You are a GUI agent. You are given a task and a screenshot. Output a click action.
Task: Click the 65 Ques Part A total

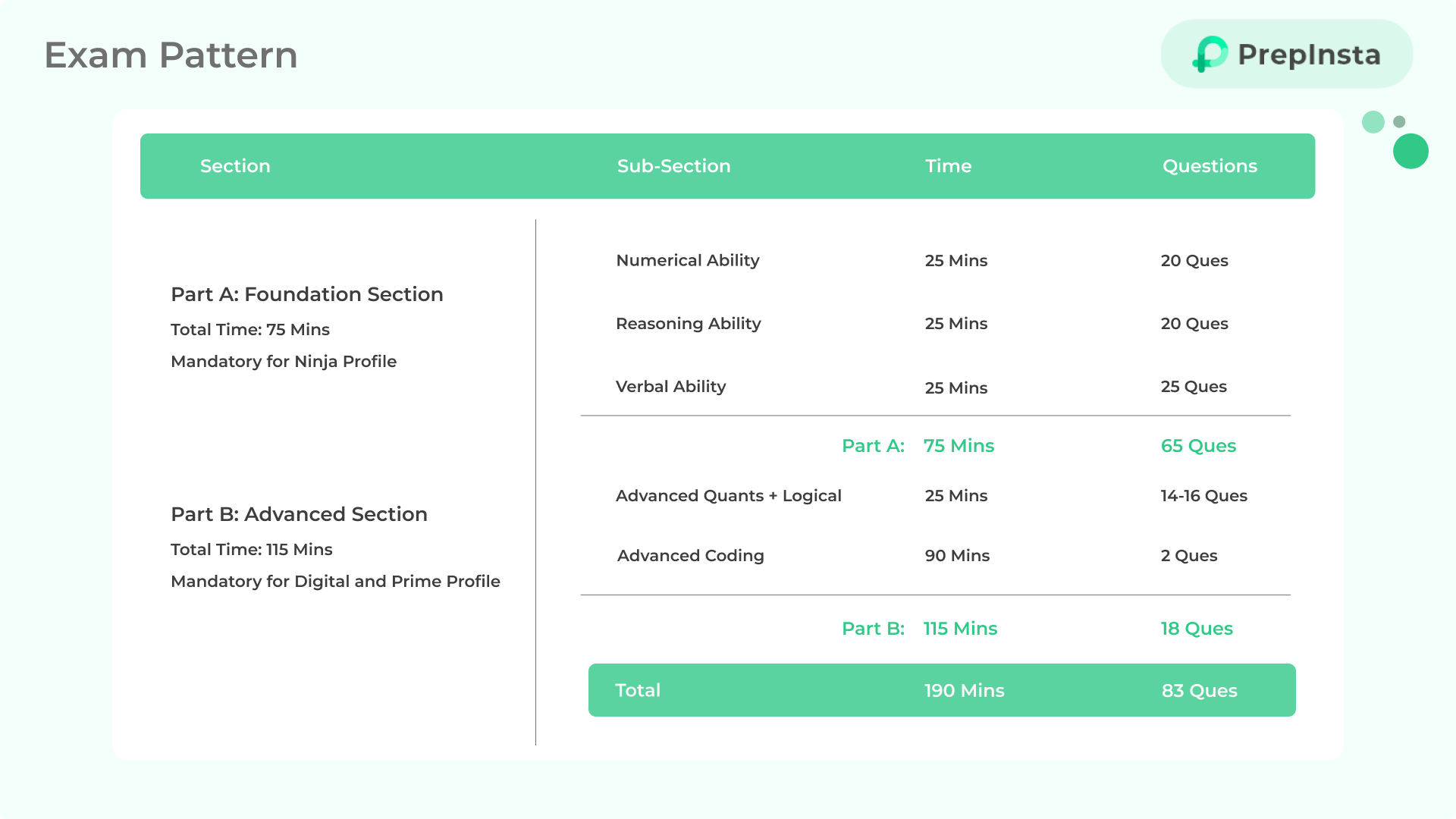(1198, 446)
